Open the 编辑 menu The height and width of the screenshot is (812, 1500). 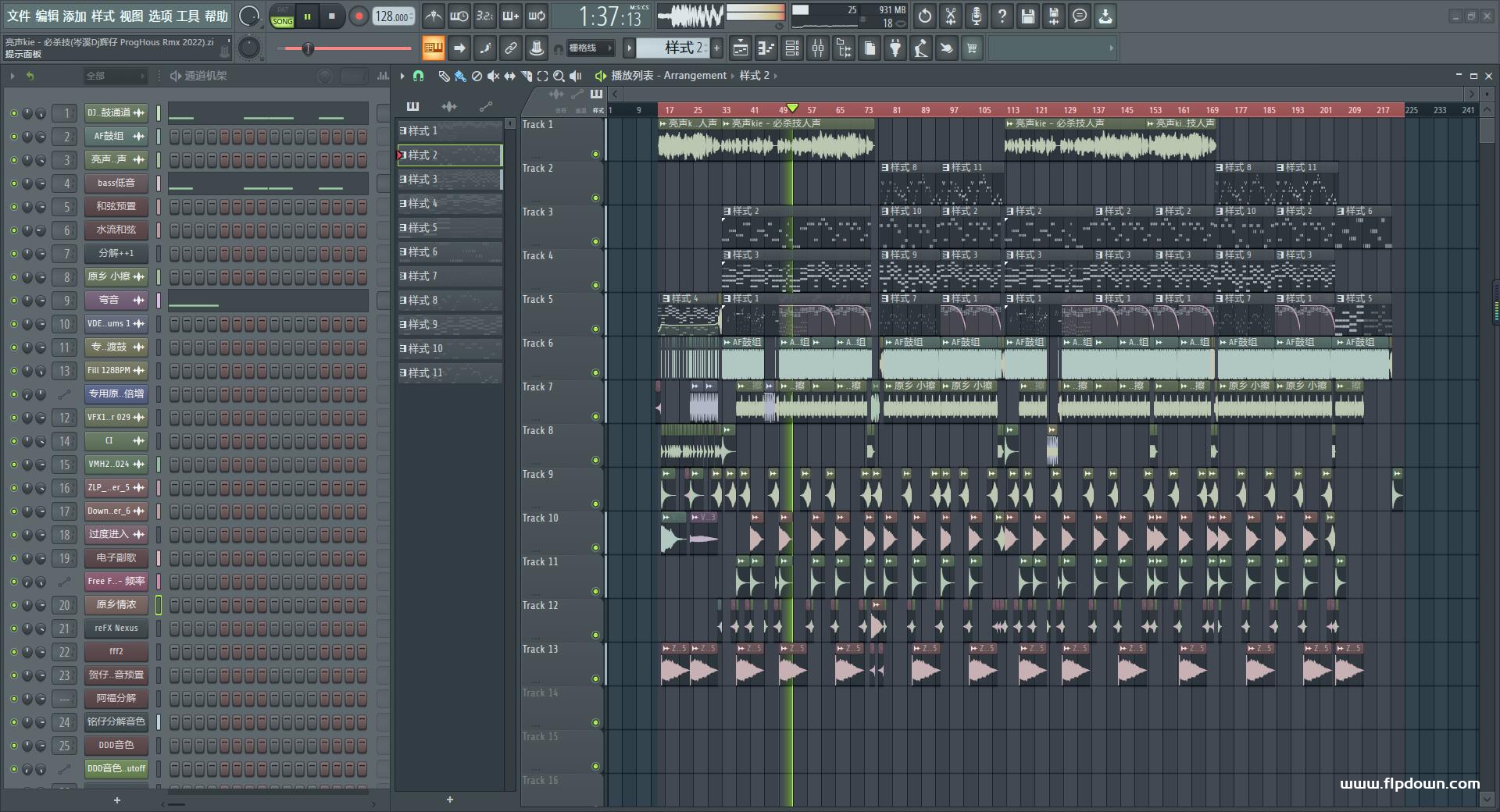(47, 16)
